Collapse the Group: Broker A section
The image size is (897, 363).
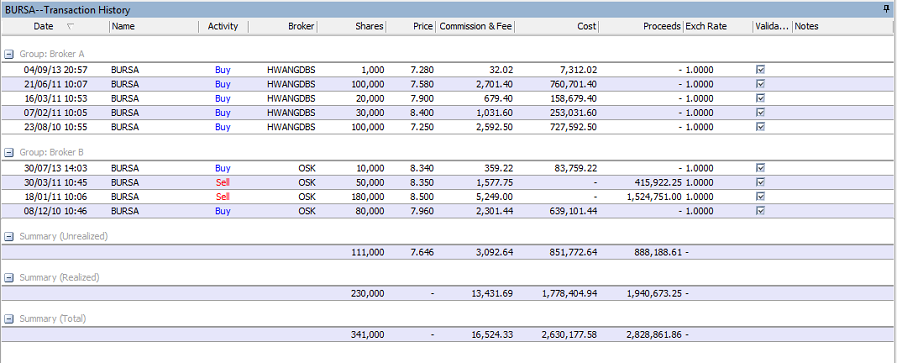click(9, 54)
